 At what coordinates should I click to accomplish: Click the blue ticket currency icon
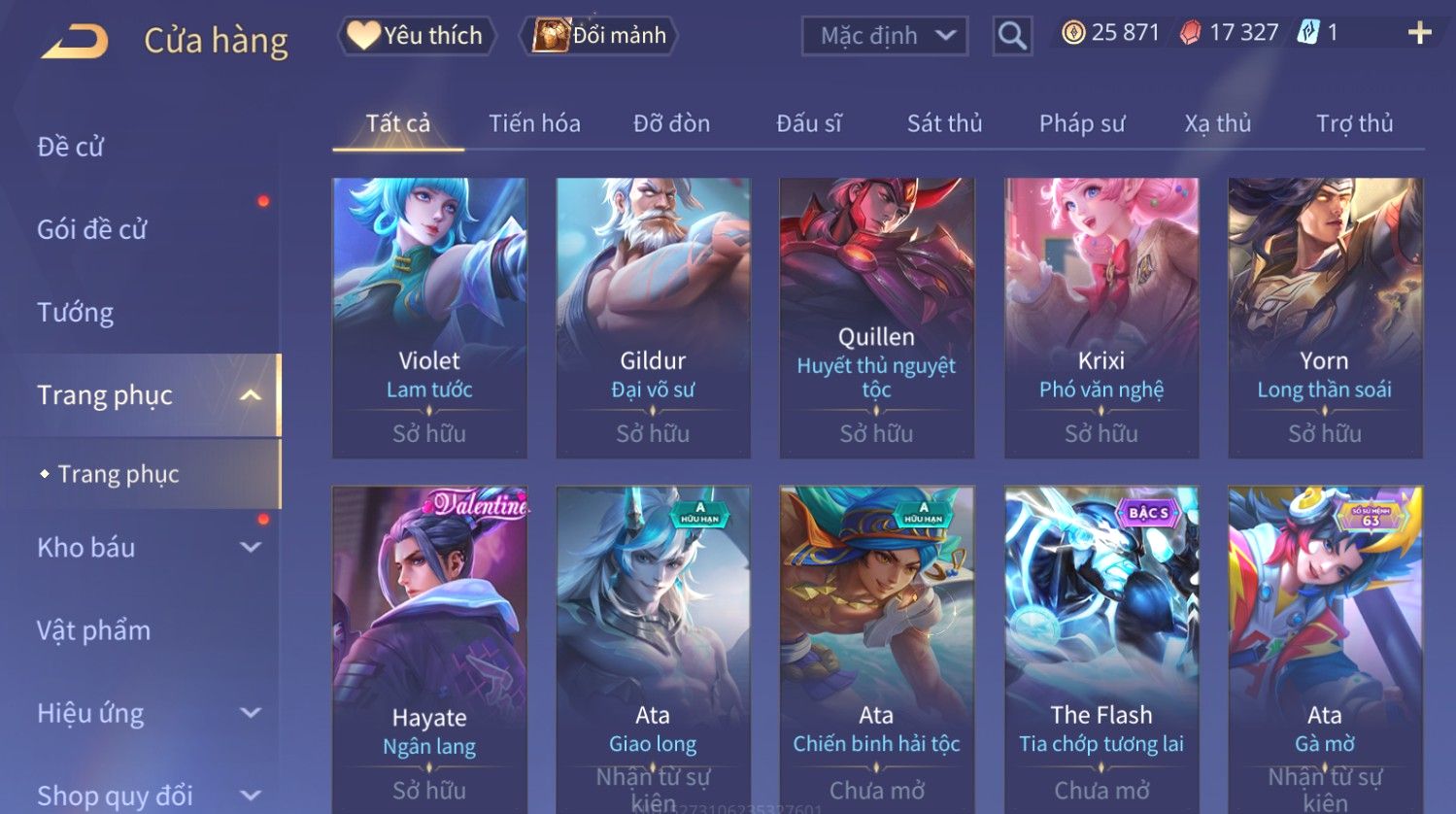pyautogui.click(x=1308, y=33)
